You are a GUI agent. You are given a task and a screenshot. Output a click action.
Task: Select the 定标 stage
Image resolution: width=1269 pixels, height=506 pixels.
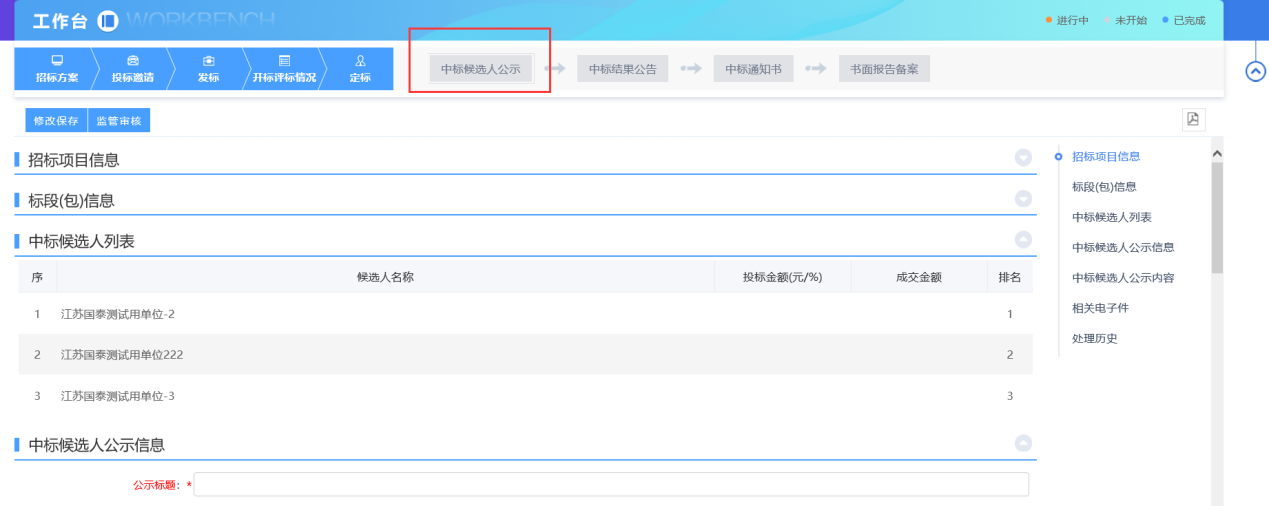(x=360, y=69)
